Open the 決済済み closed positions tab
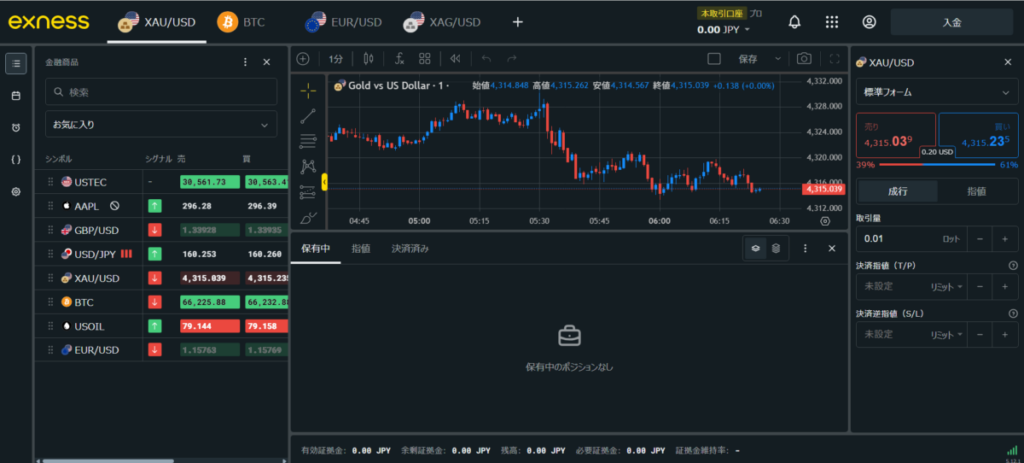Image resolution: width=1024 pixels, height=463 pixels. pos(410,248)
